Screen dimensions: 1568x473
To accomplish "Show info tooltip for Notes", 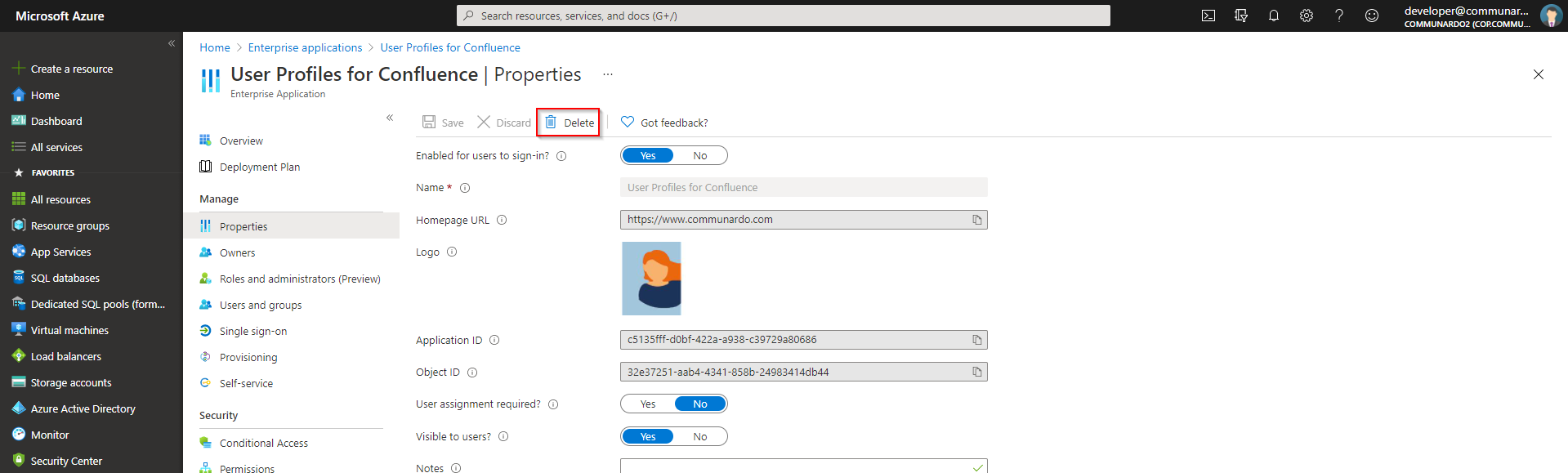I will coord(456,468).
